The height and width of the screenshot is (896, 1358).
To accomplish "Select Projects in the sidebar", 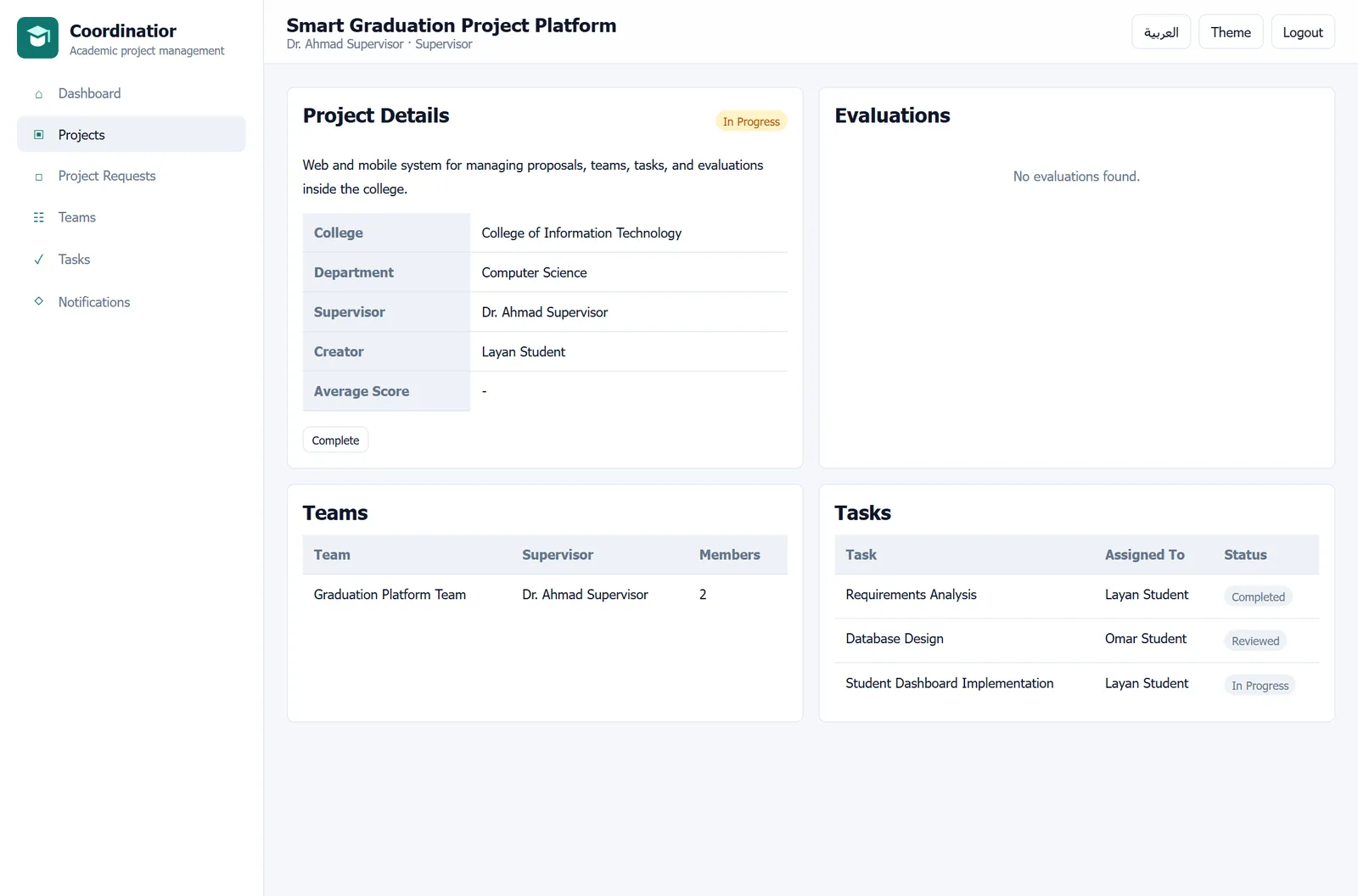I will (x=132, y=134).
